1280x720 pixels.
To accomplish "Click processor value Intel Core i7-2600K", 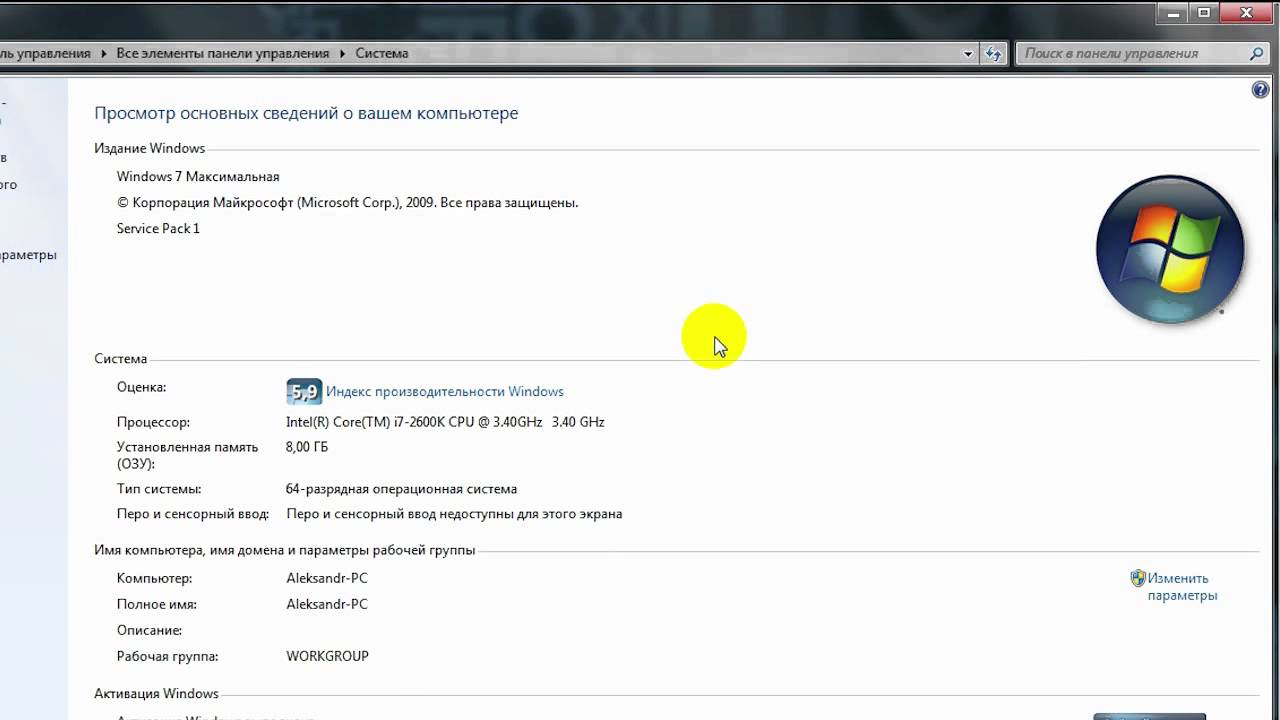I will click(x=445, y=422).
